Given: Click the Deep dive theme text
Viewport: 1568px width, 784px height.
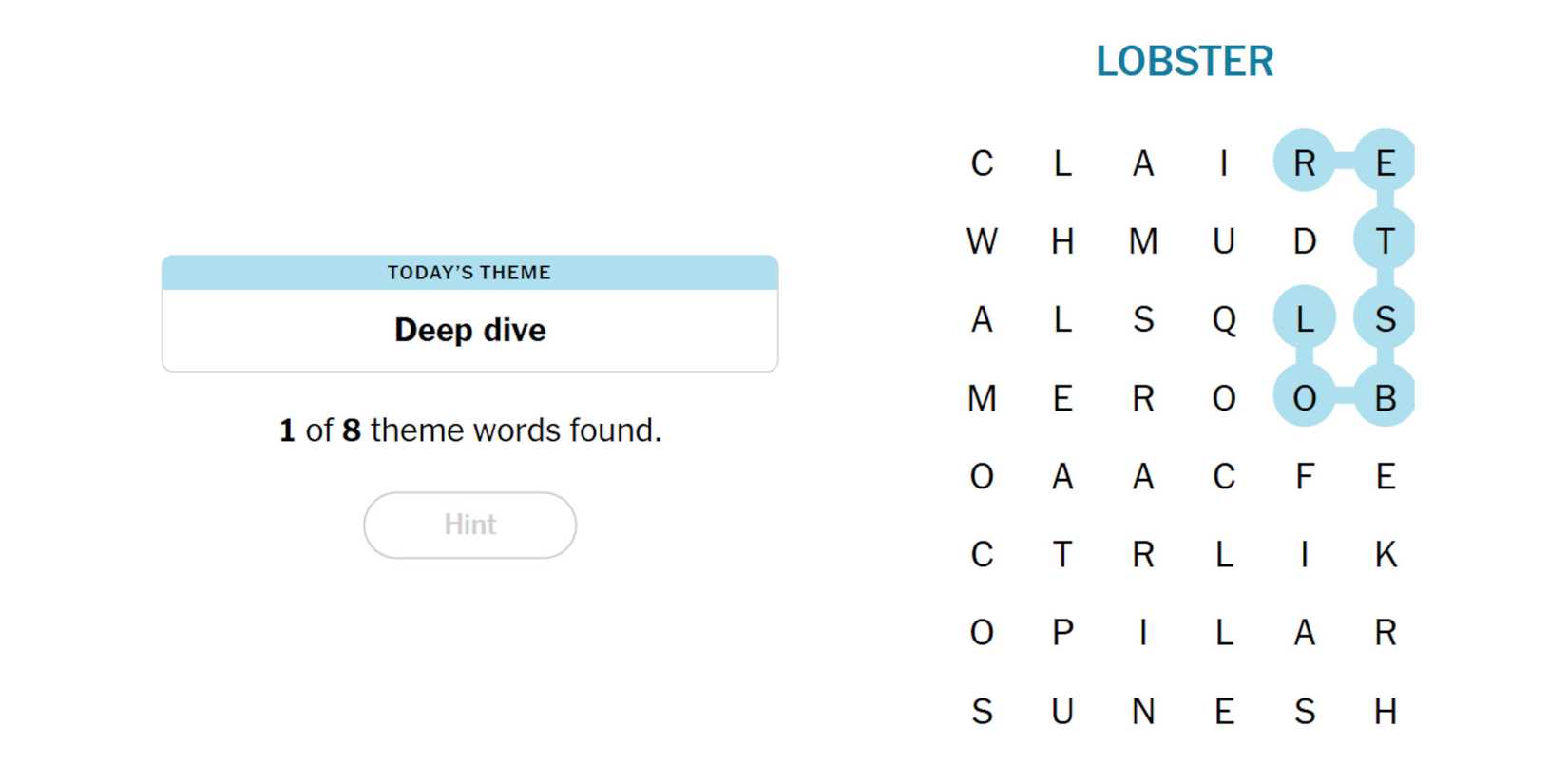Looking at the screenshot, I should [x=469, y=330].
